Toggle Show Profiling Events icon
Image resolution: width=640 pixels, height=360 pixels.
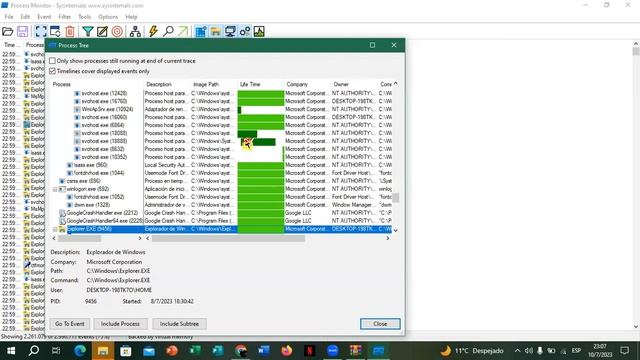(259, 31)
